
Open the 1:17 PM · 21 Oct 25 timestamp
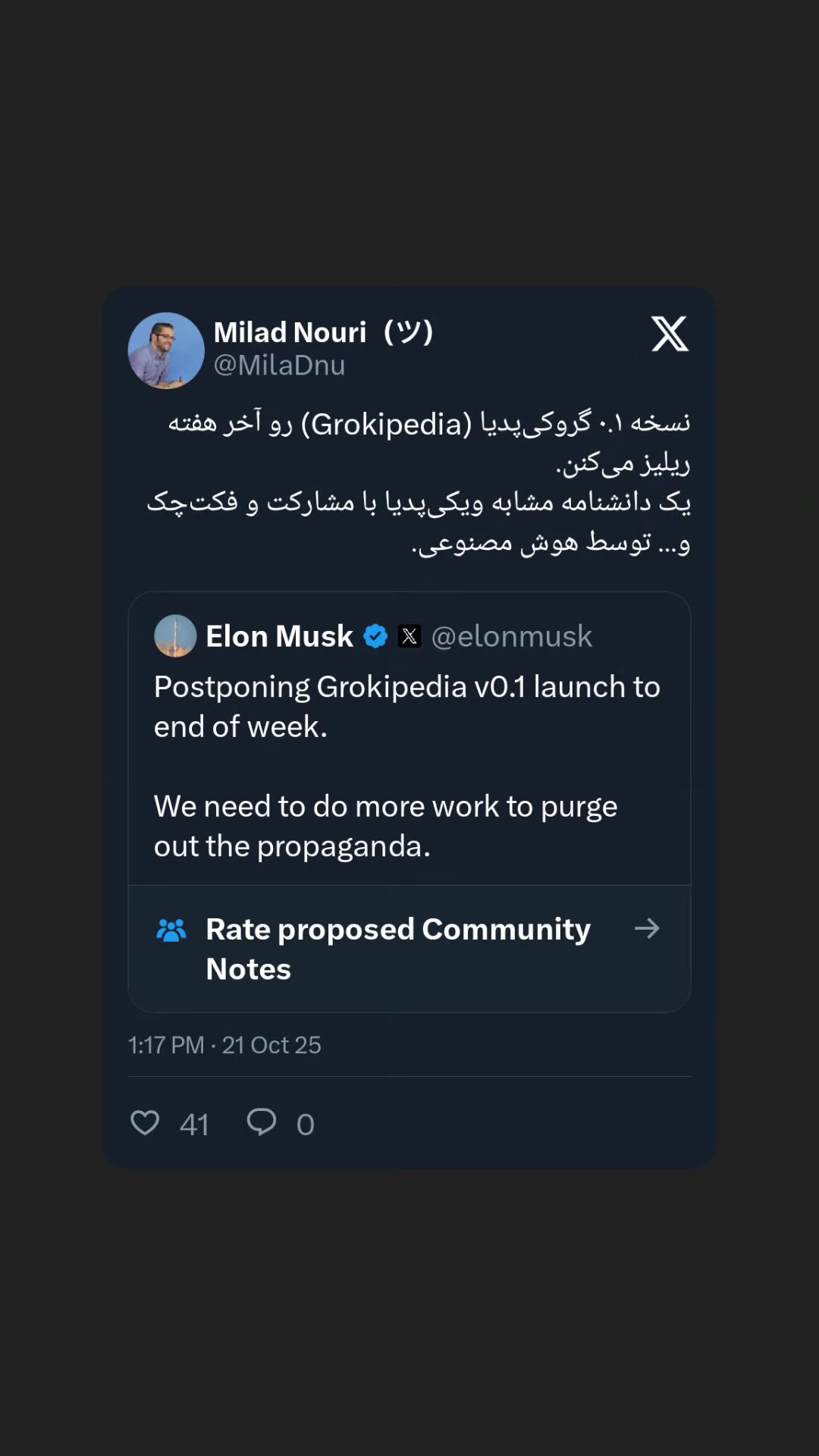[224, 1045]
